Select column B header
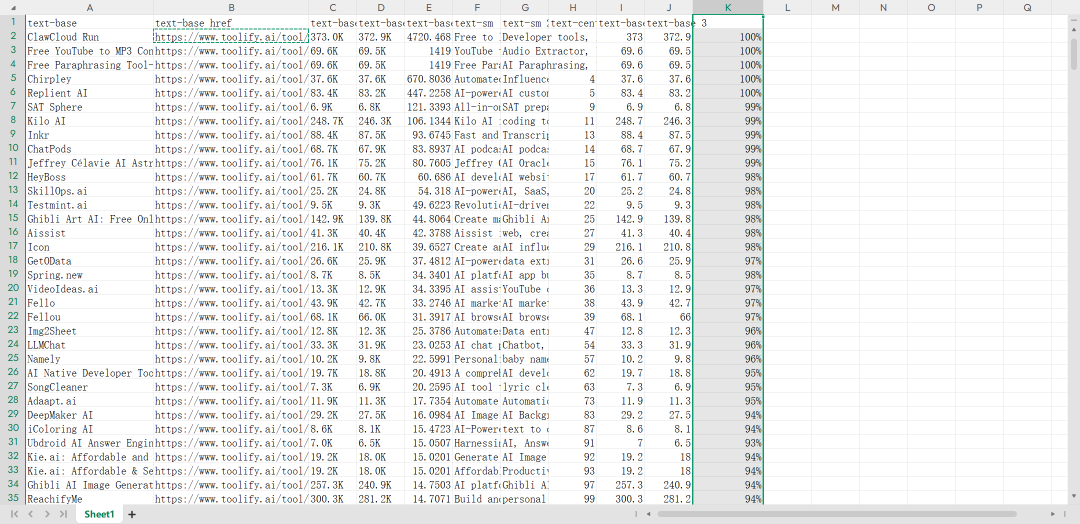The width and height of the screenshot is (1080, 524). [x=231, y=8]
